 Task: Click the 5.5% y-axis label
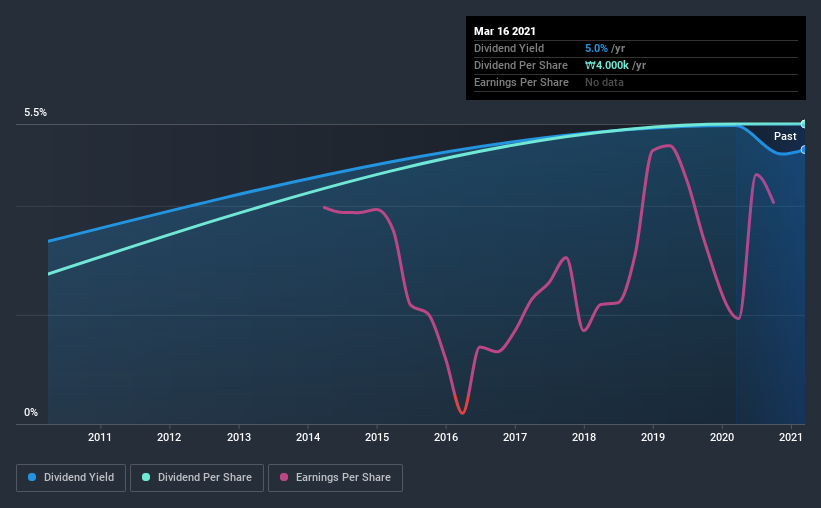coord(35,113)
